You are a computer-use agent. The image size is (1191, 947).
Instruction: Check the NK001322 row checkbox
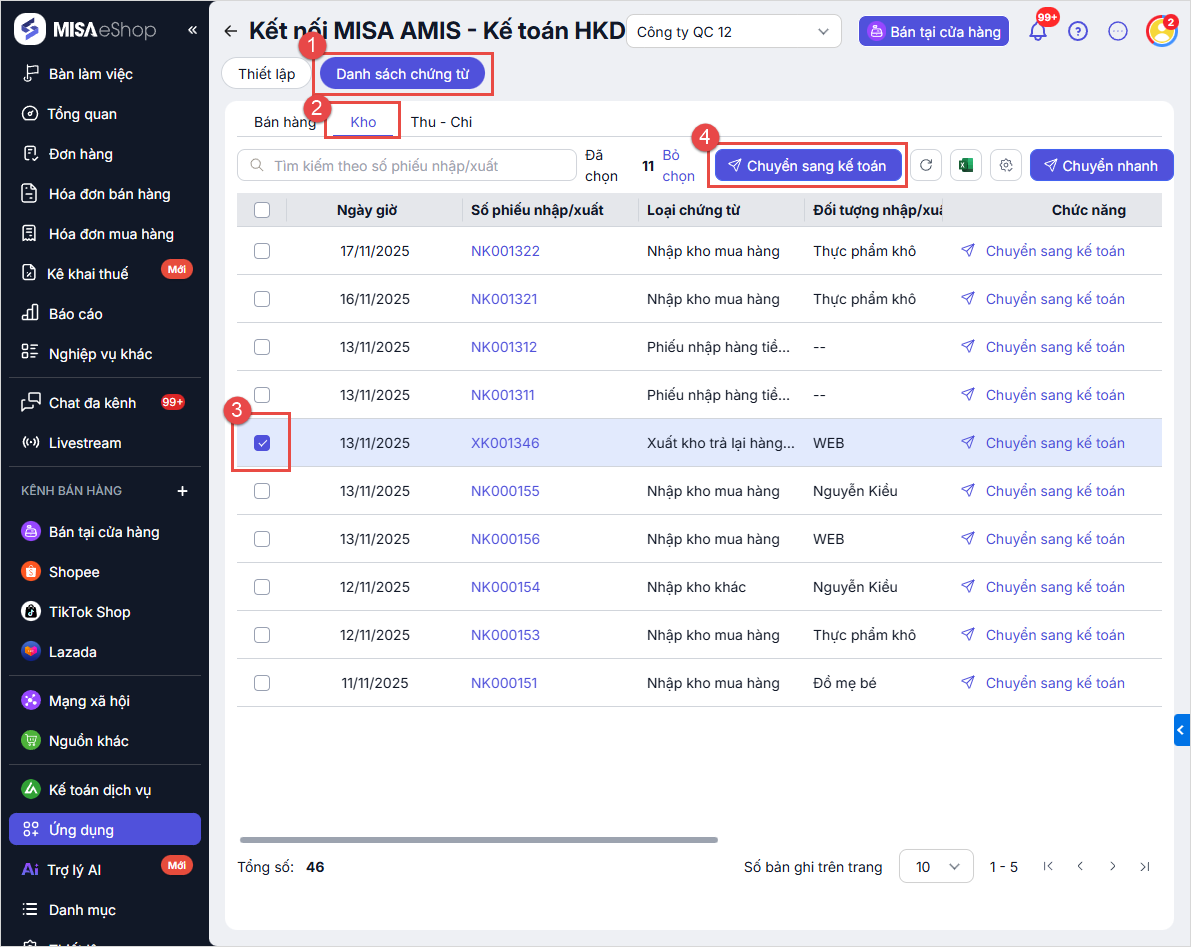click(x=262, y=251)
